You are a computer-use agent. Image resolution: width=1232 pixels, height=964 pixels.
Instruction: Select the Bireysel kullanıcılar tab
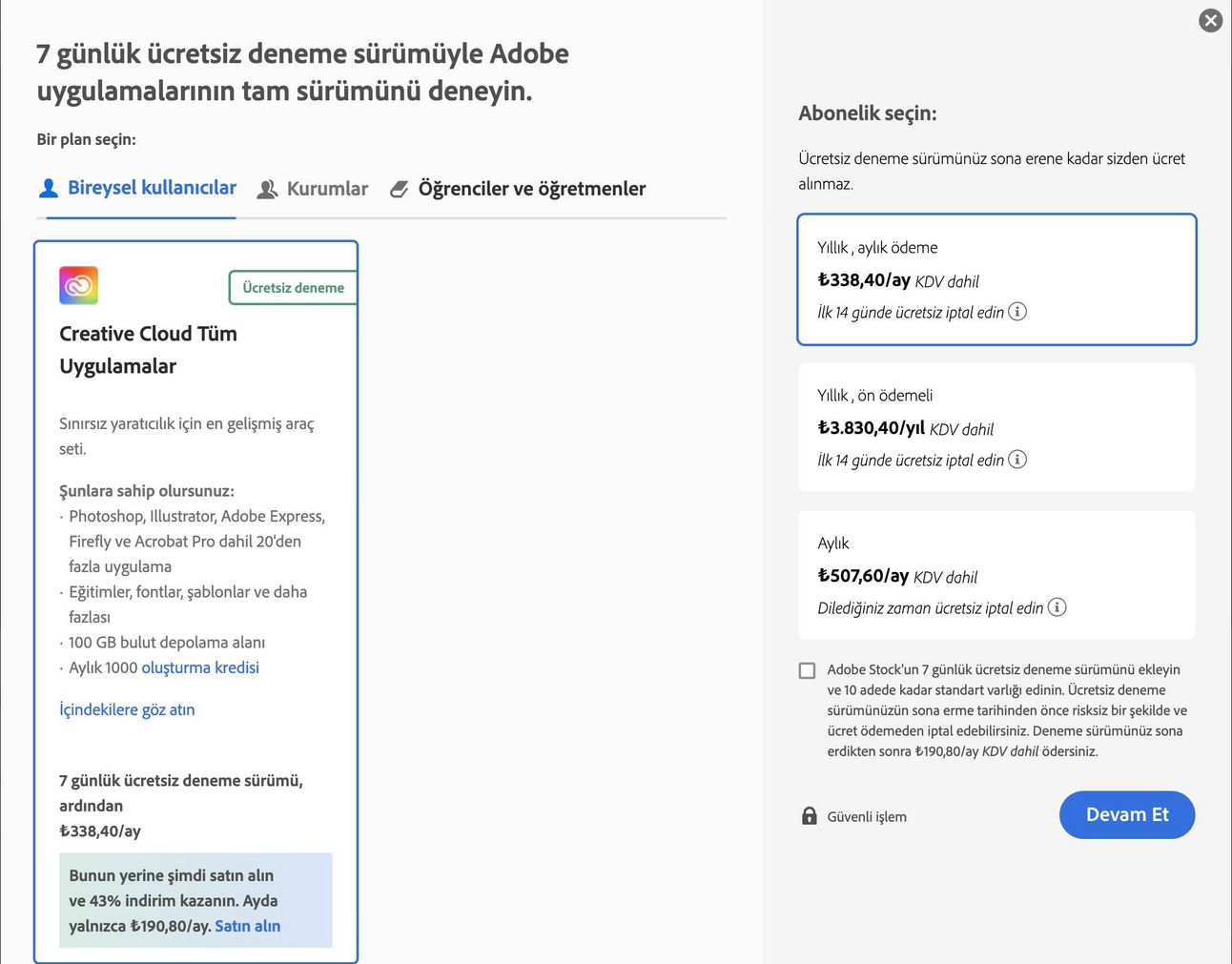pyautogui.click(x=137, y=188)
